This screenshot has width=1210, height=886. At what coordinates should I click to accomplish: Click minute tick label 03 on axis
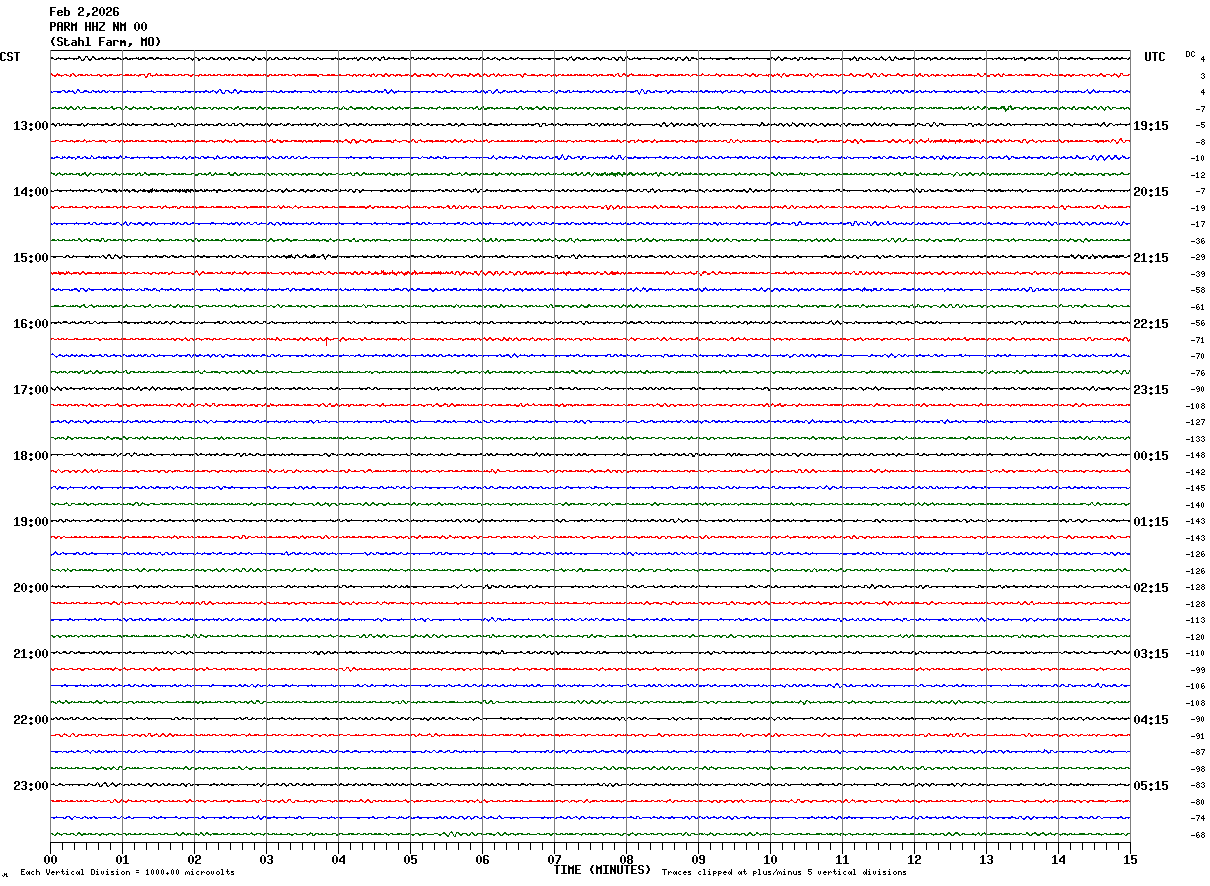click(266, 860)
